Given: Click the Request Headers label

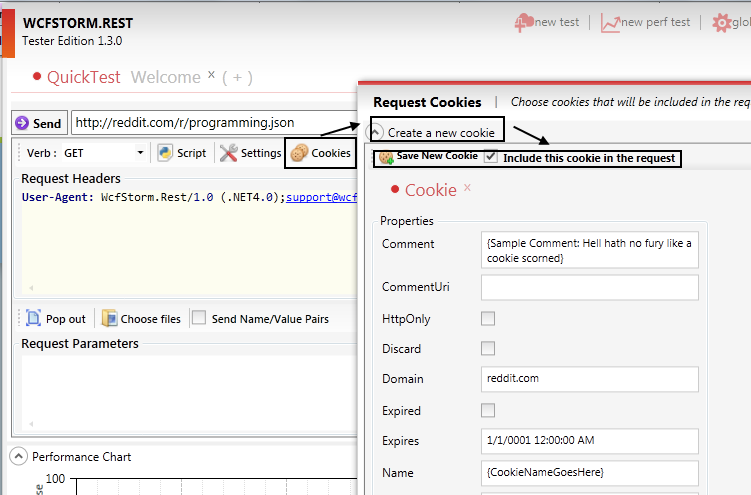Looking at the screenshot, I should pyautogui.click(x=71, y=179).
